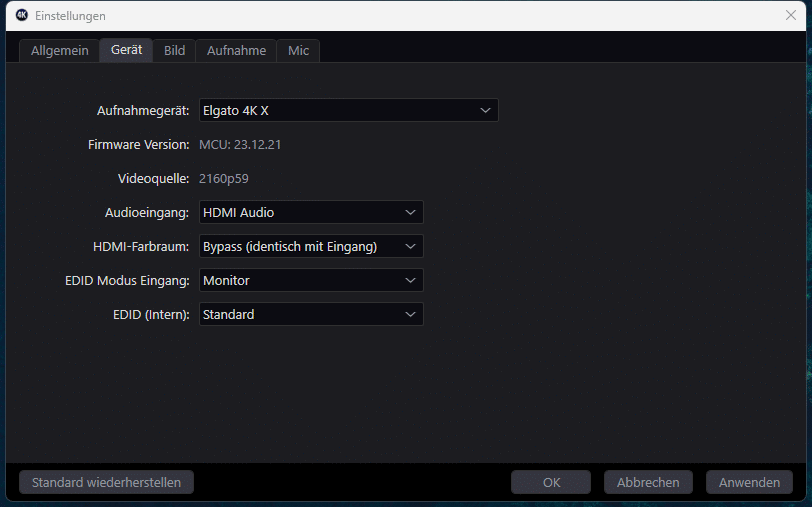Click the Einstellungen window title text
The height and width of the screenshot is (507, 812).
click(70, 16)
